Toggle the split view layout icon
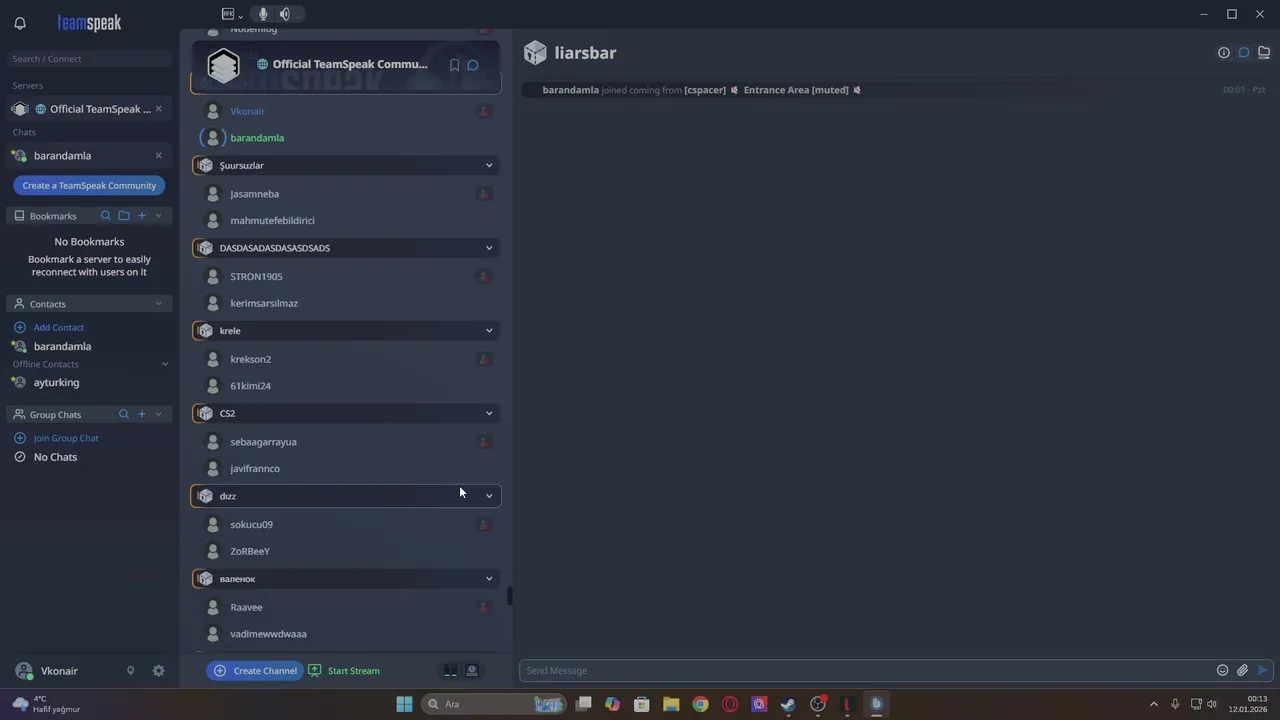 [451, 671]
